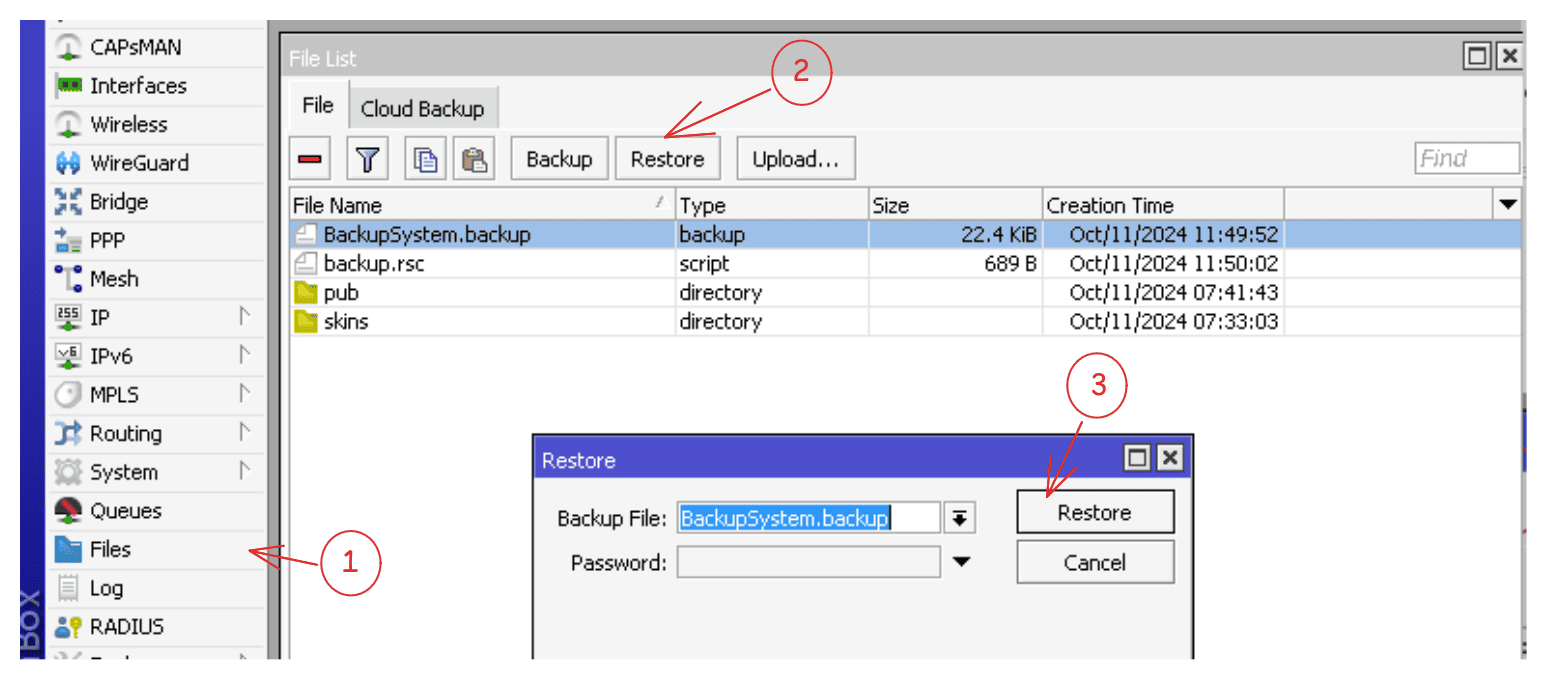Click the copy icon in toolbar
Screen dimensions: 1546x679
425,159
